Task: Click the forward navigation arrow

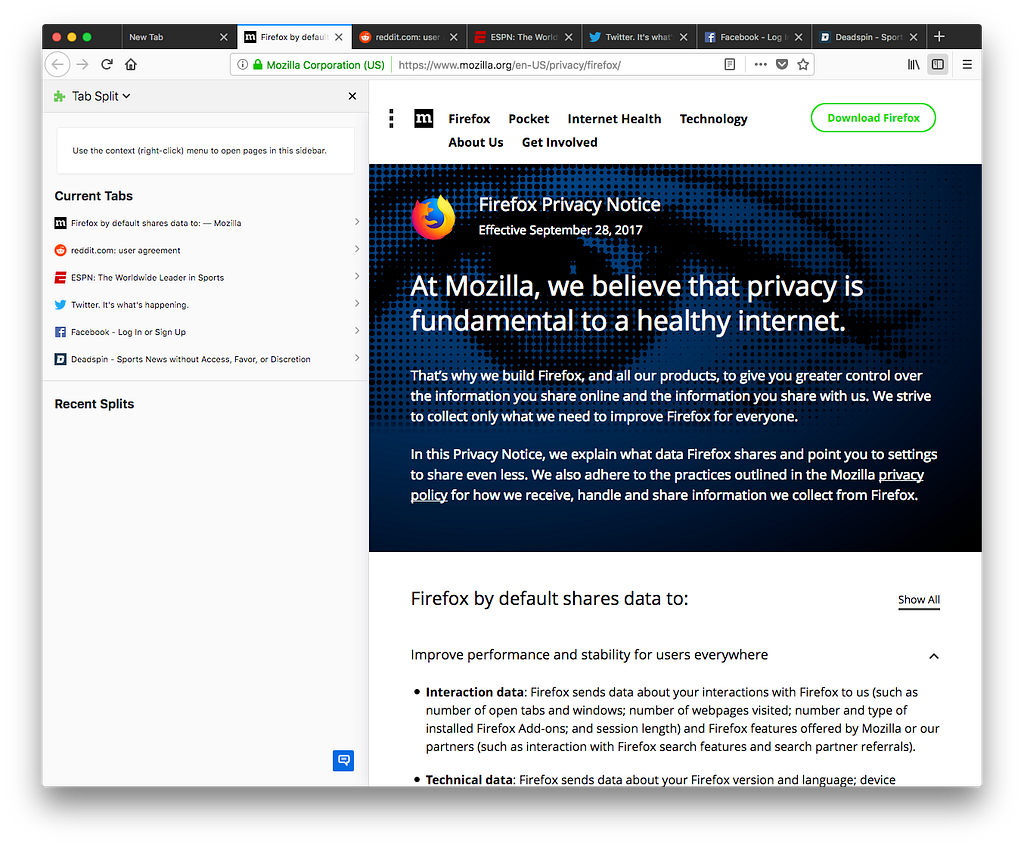Action: coord(82,65)
